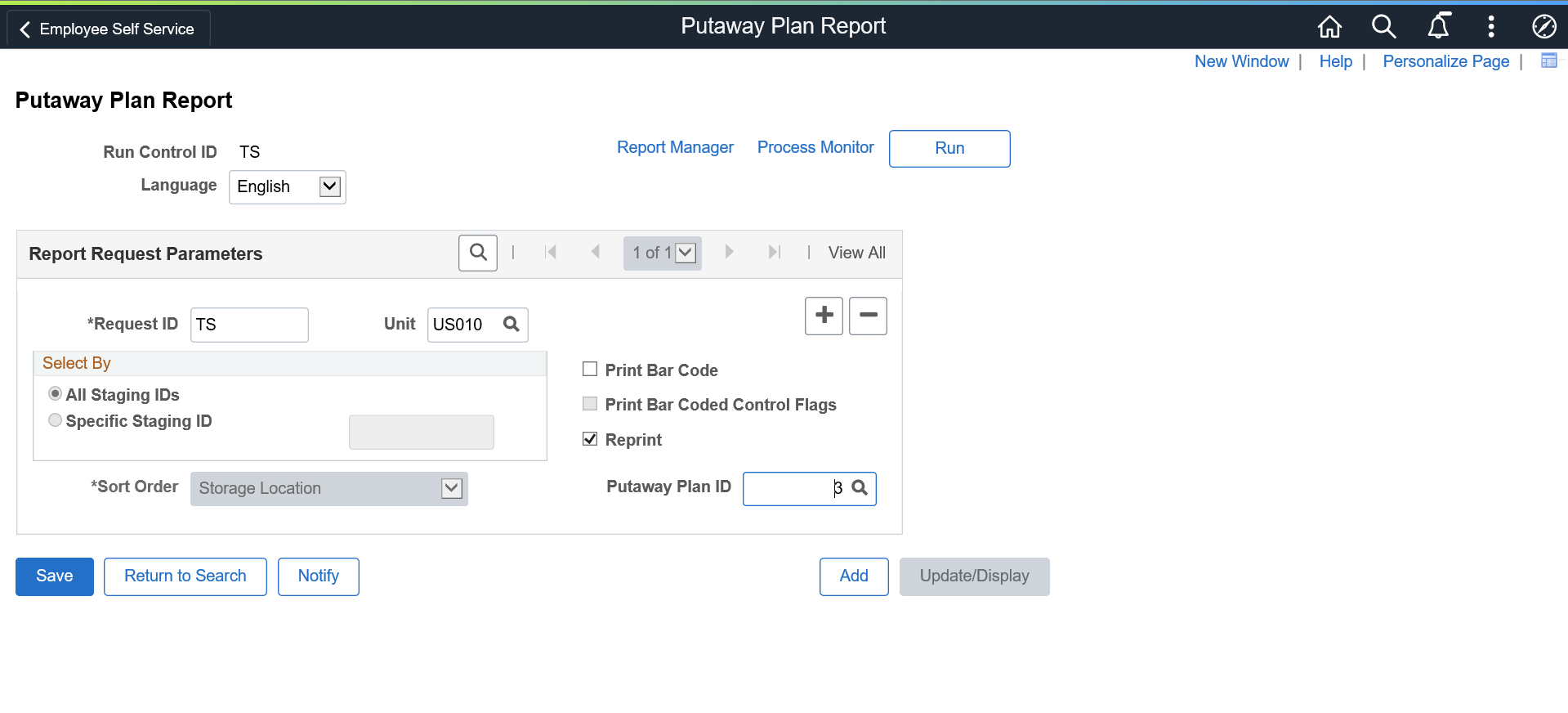1568x713 pixels.
Task: Open global search magnifier icon
Action: [1383, 27]
